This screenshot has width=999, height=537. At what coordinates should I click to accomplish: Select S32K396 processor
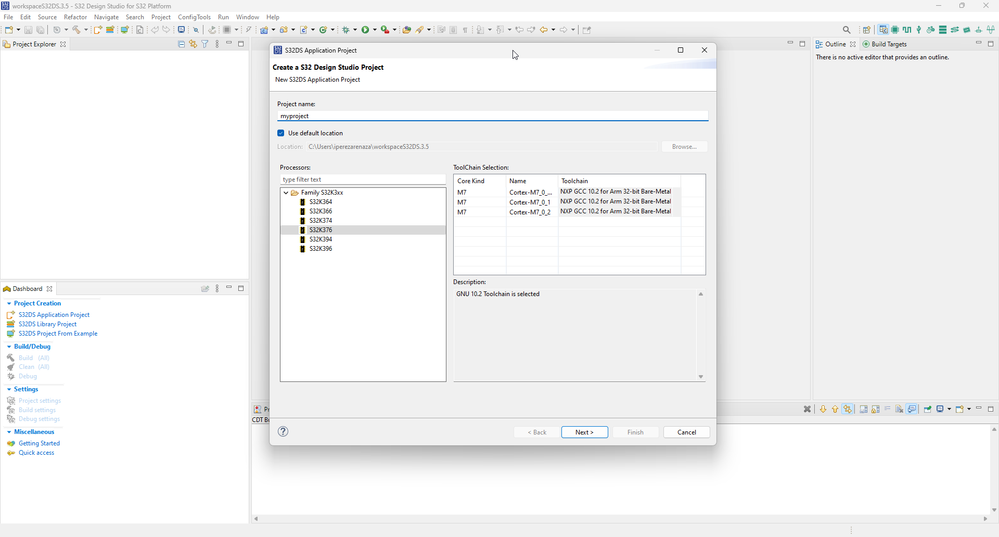(x=320, y=248)
